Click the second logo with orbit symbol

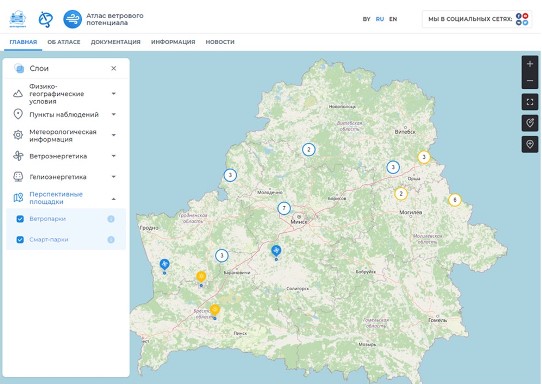tap(45, 19)
